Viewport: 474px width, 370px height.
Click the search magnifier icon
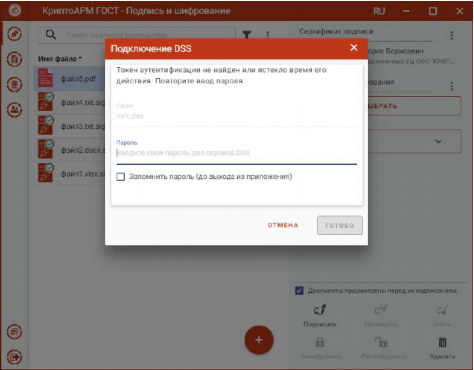pyautogui.click(x=51, y=34)
